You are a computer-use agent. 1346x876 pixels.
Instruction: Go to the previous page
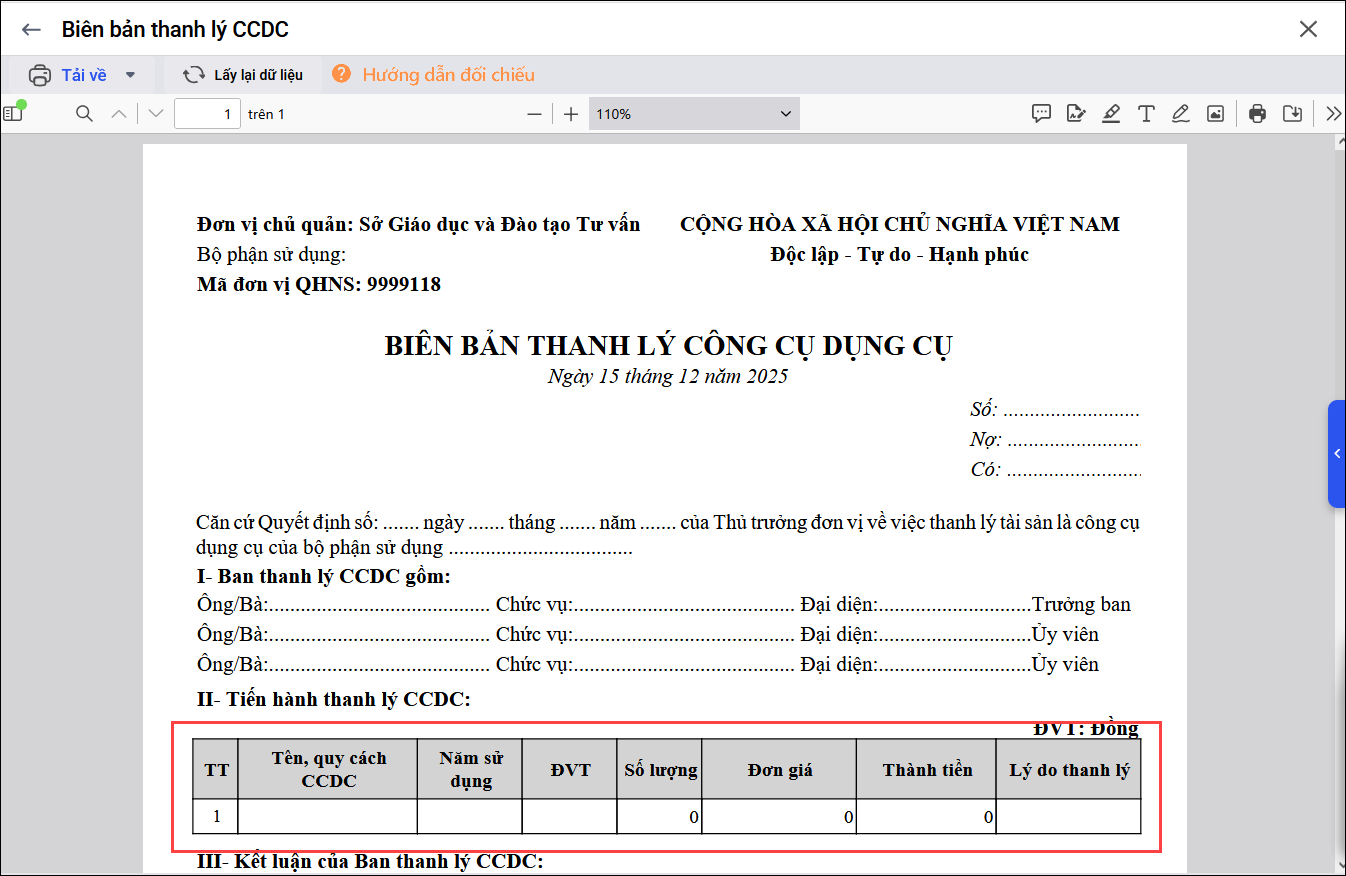point(119,114)
